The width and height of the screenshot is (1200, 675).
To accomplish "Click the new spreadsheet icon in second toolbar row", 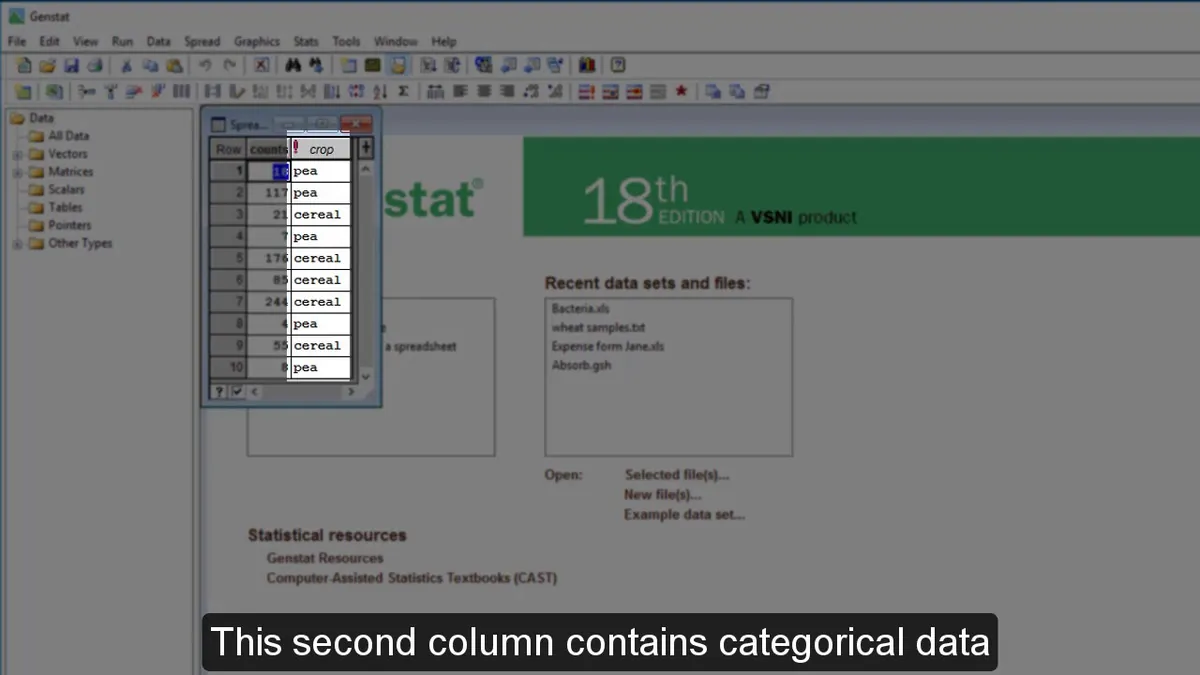I will pos(23,92).
